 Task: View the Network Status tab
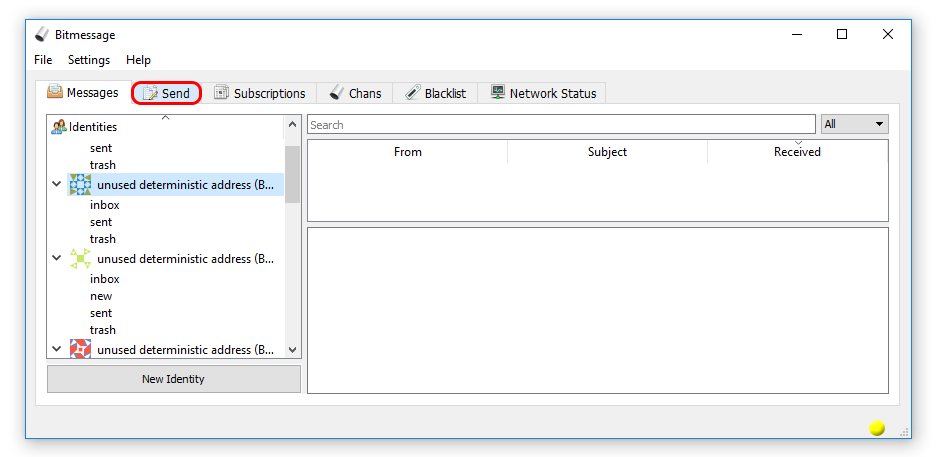543,94
